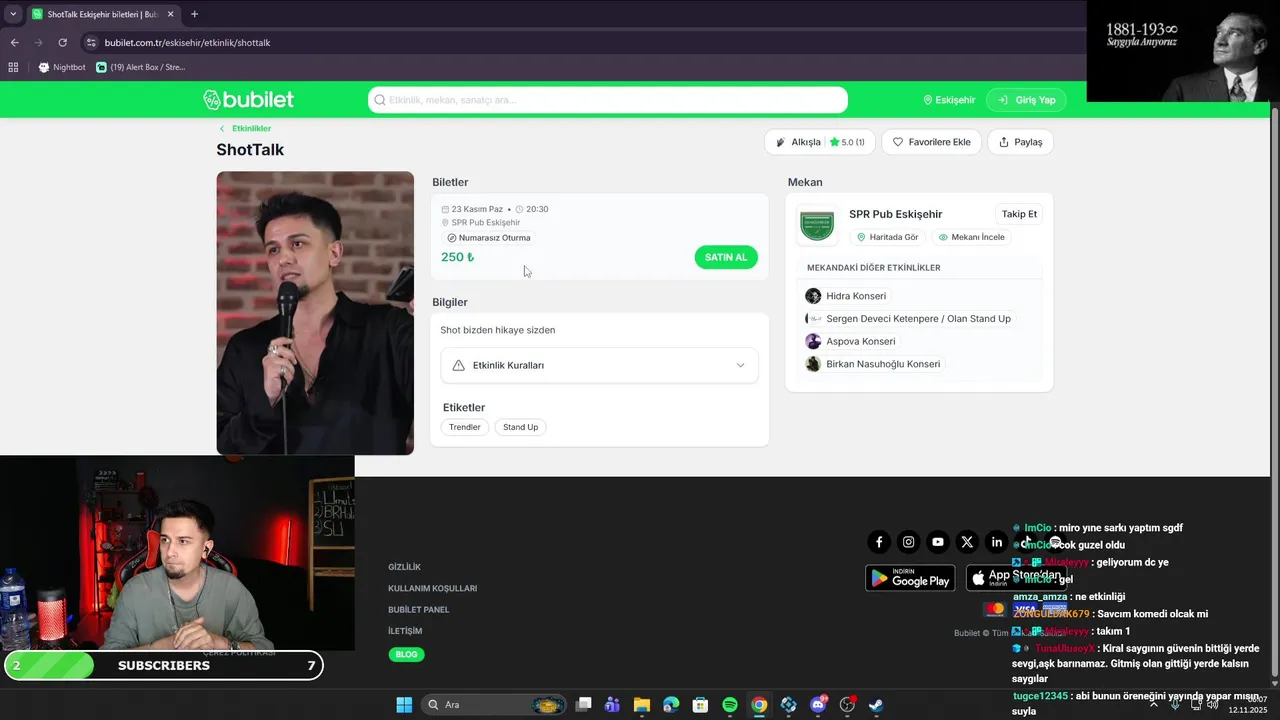
Task: Click the Google Play download badge
Action: (x=910, y=578)
